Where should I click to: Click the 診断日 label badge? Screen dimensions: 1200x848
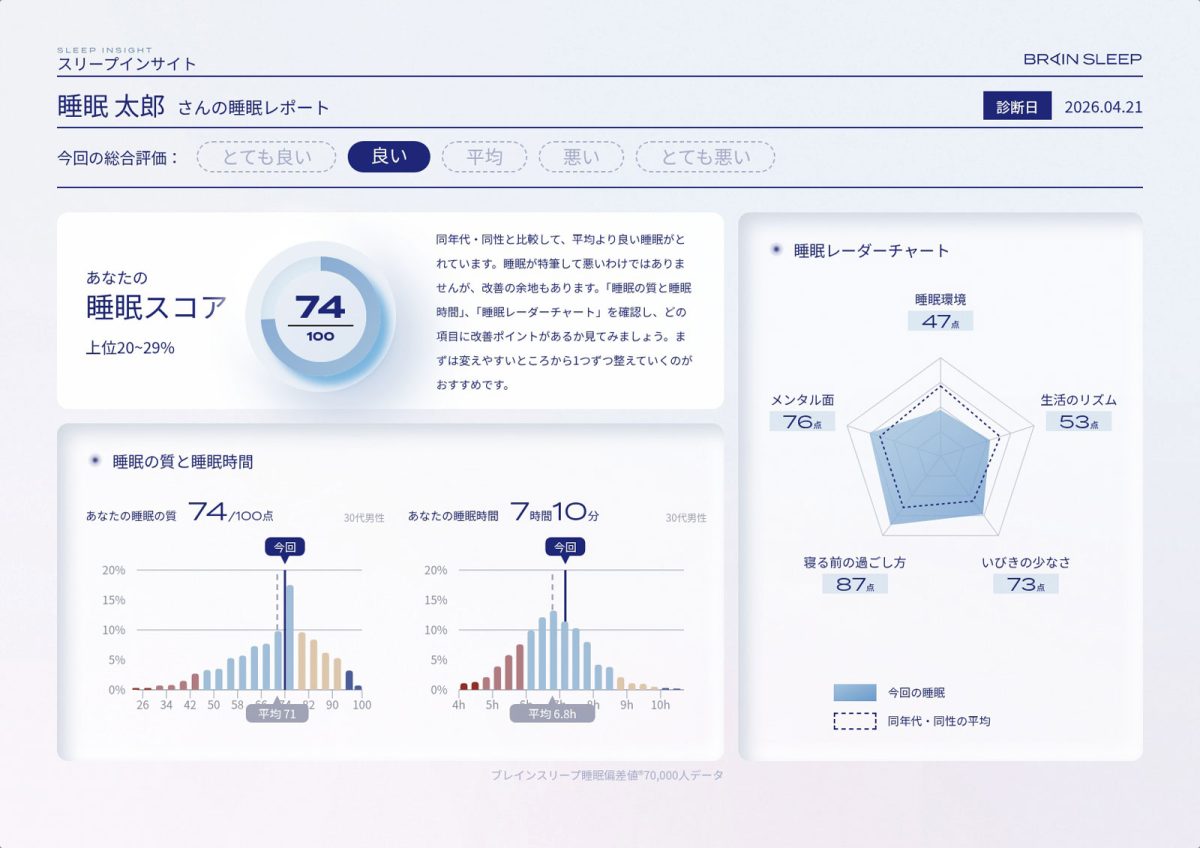(1017, 107)
